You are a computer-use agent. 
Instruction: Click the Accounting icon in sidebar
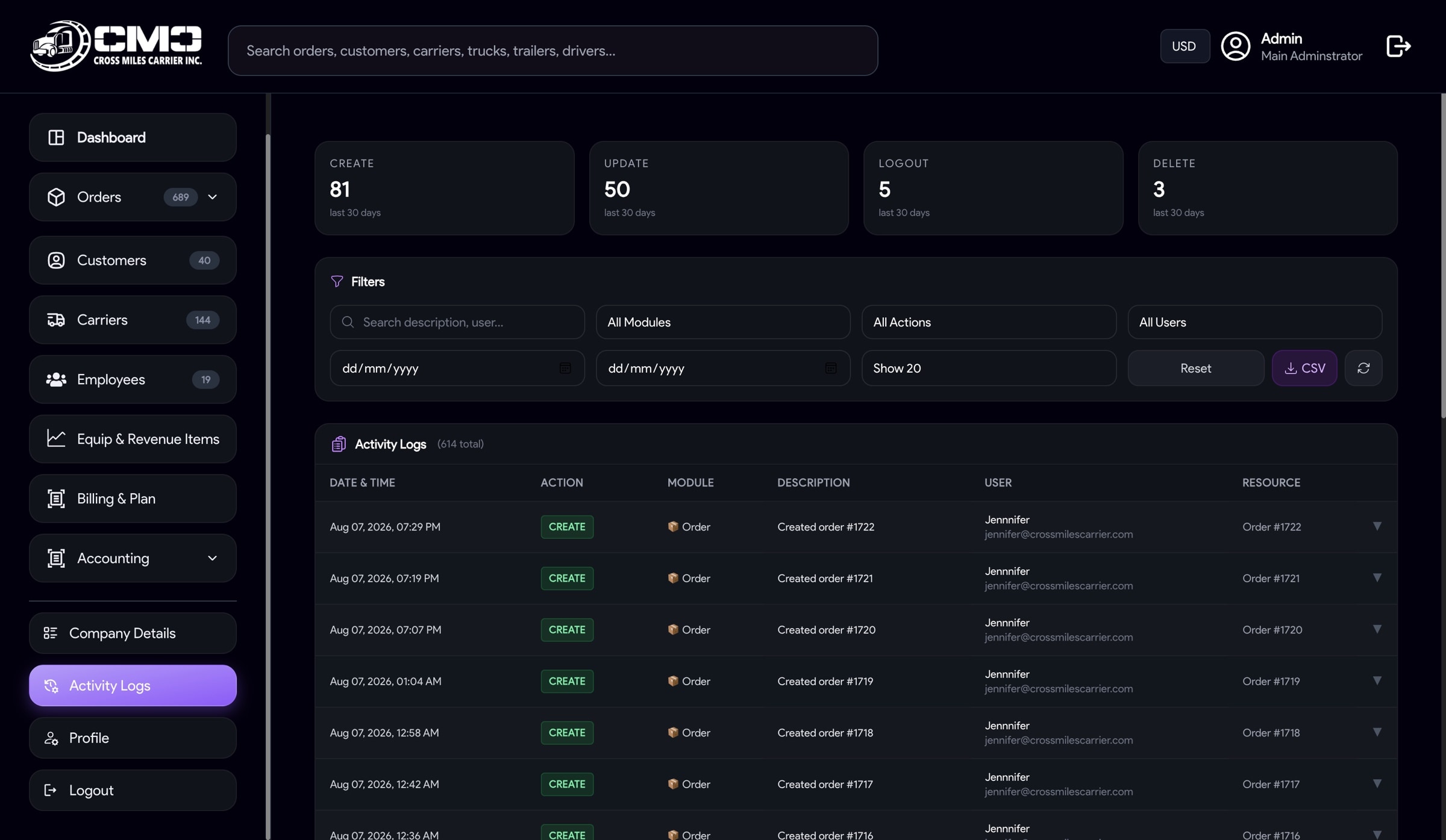coord(56,558)
